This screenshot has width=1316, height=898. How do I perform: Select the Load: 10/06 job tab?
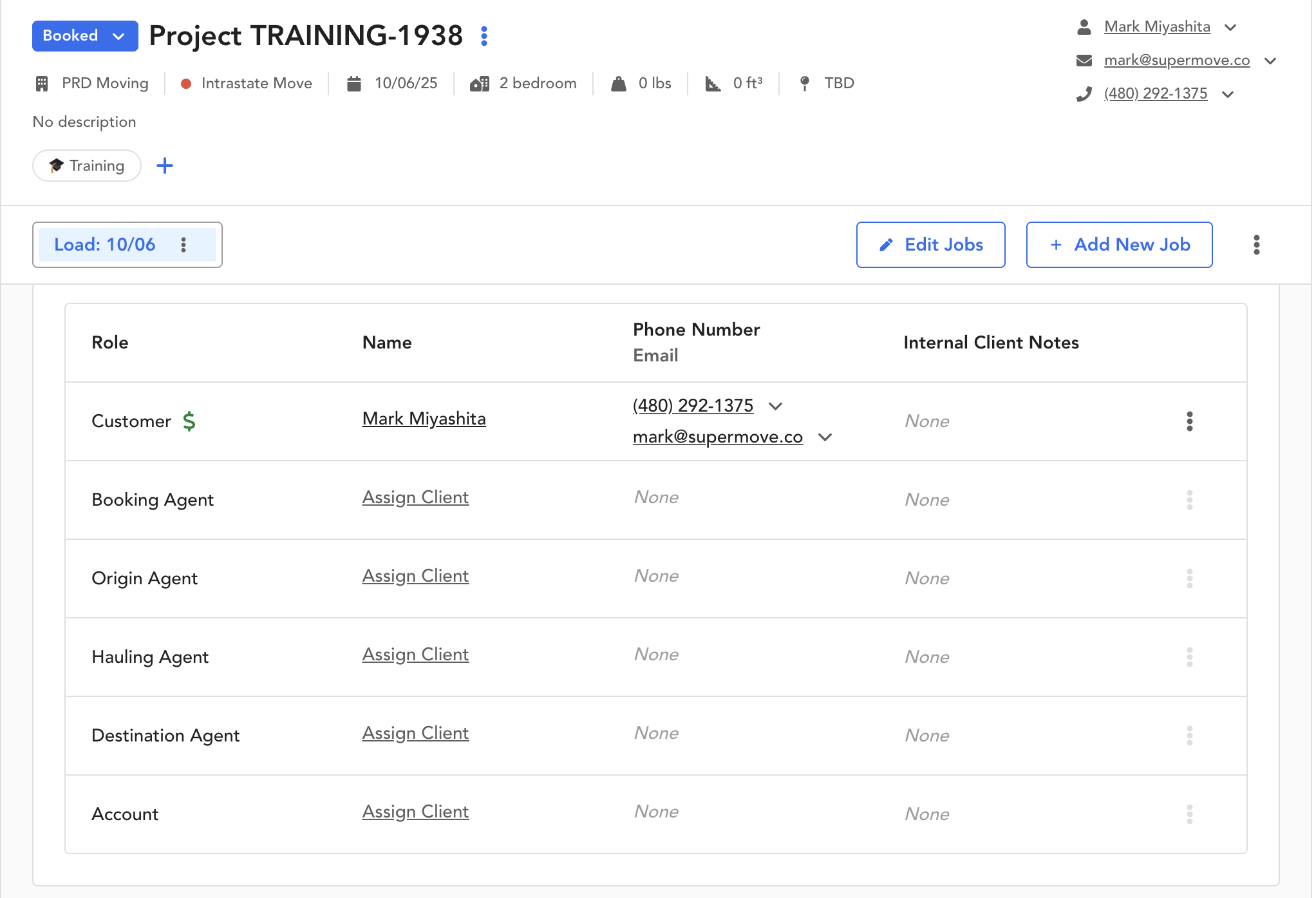pyautogui.click(x=105, y=245)
